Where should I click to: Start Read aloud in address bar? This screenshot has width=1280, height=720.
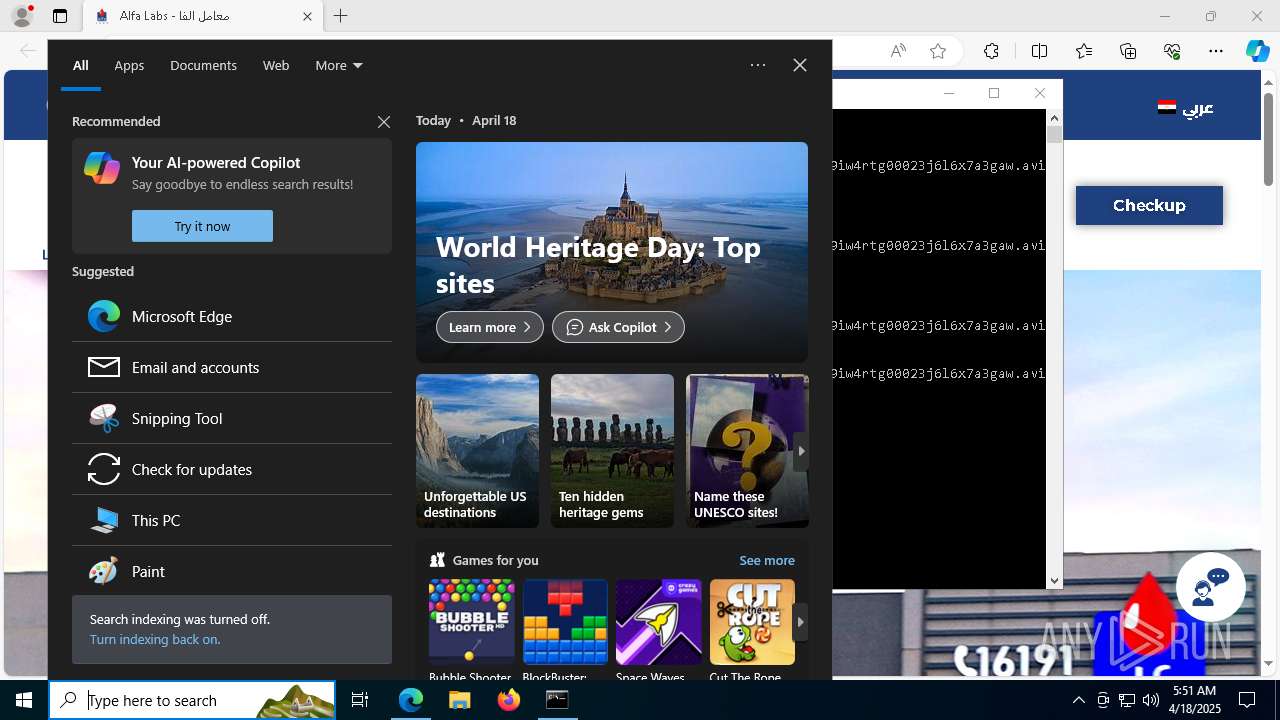(x=898, y=51)
